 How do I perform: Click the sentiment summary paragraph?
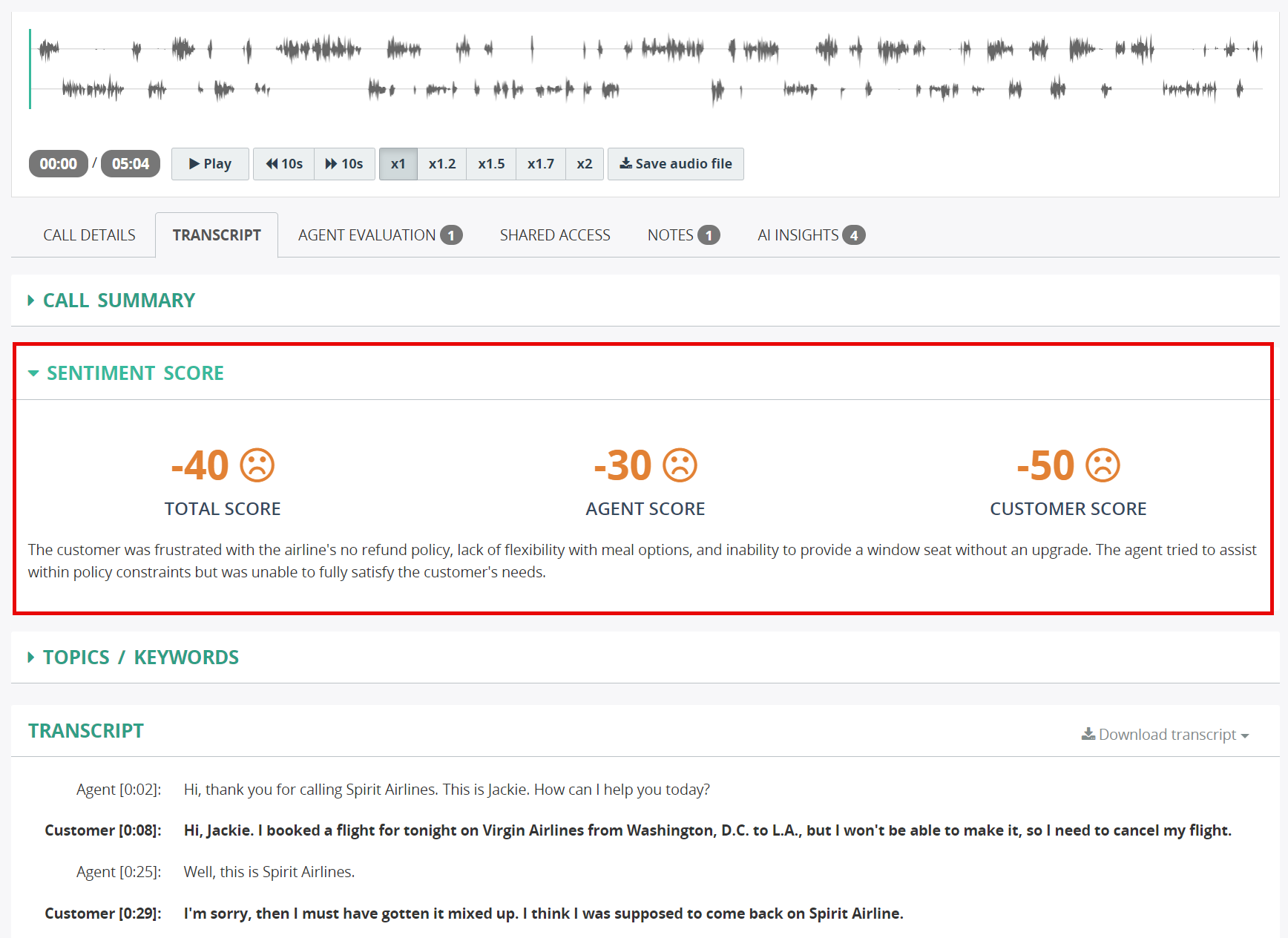[x=643, y=561]
